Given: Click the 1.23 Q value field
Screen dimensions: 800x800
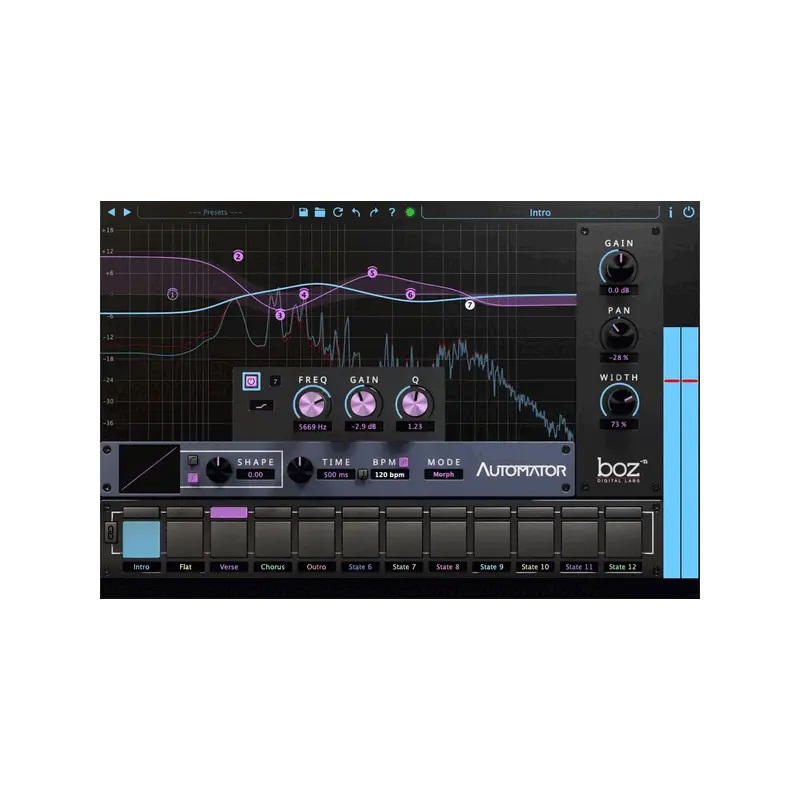Looking at the screenshot, I should click(x=415, y=427).
